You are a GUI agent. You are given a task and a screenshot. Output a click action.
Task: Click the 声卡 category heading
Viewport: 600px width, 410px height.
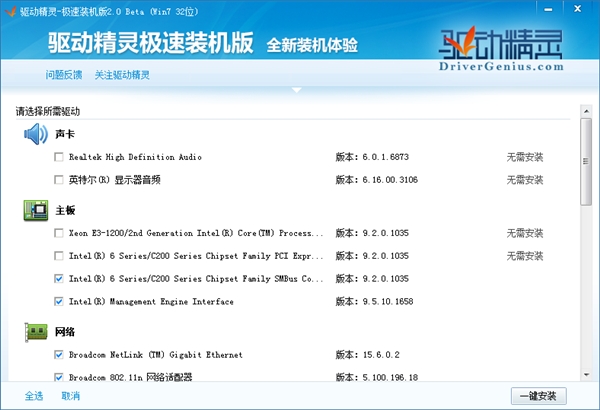pos(65,134)
